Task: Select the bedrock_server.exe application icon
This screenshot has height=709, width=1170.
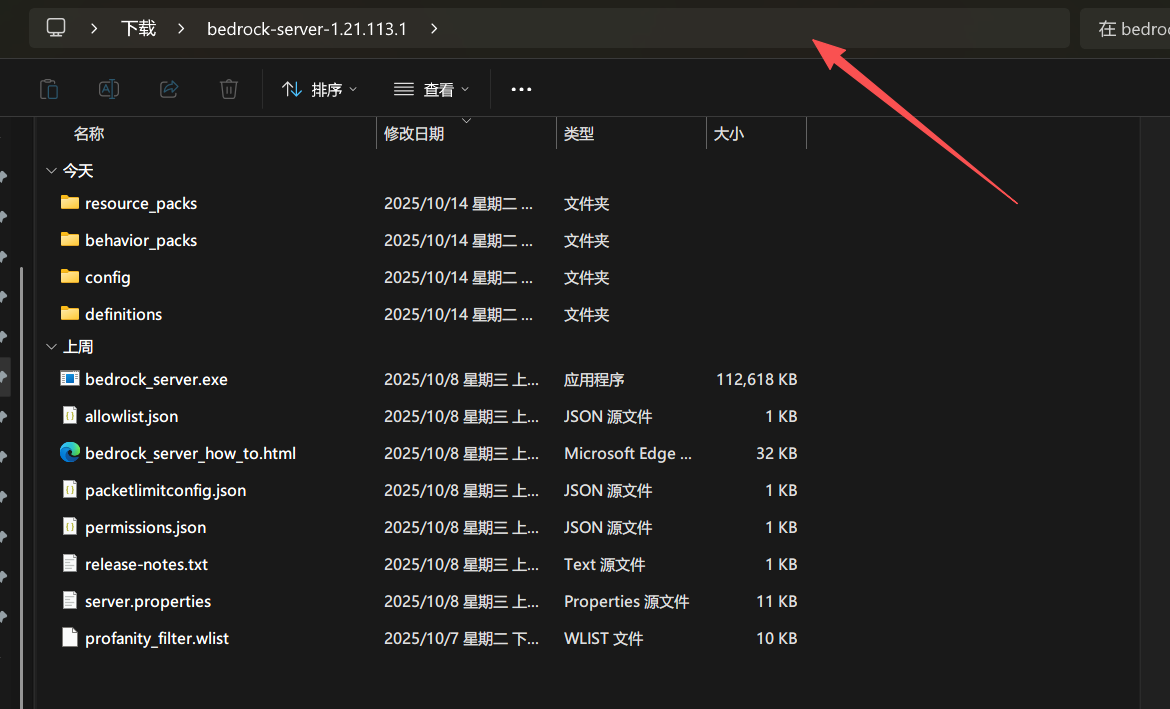Action: [69, 379]
